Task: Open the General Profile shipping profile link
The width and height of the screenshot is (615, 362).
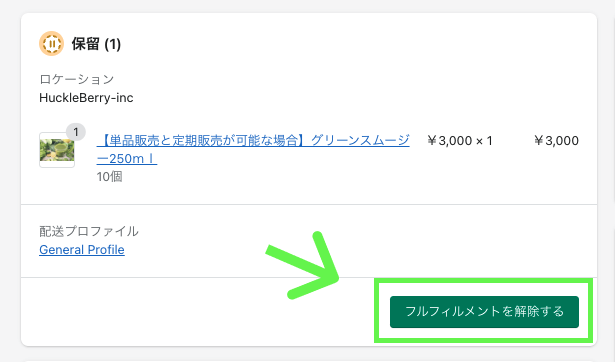Action: click(82, 250)
